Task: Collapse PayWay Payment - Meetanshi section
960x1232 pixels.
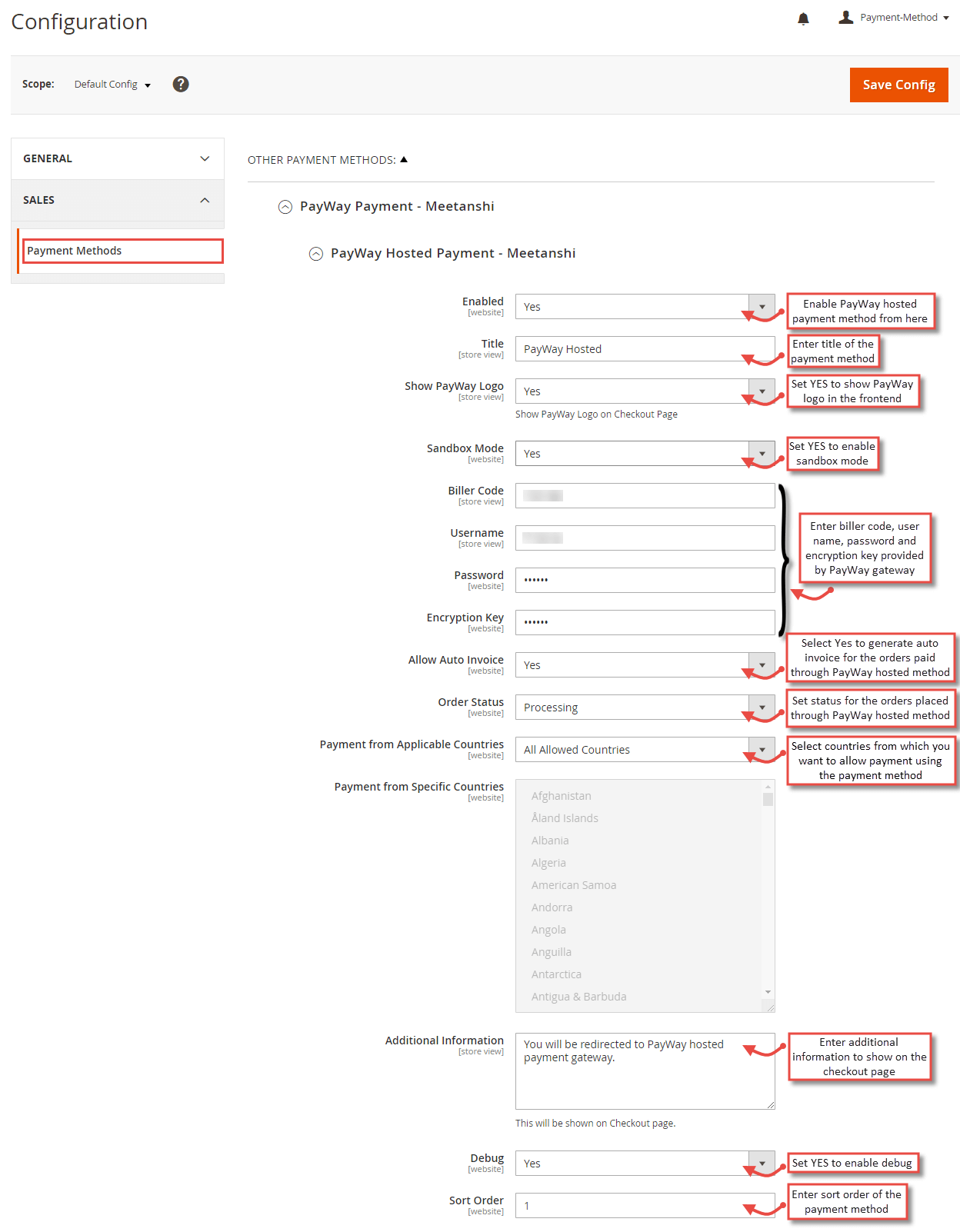Action: [x=285, y=207]
